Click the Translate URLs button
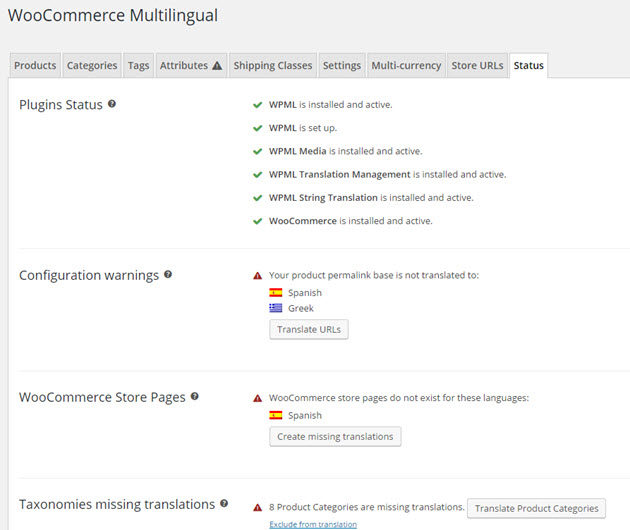The image size is (630, 530). click(309, 329)
